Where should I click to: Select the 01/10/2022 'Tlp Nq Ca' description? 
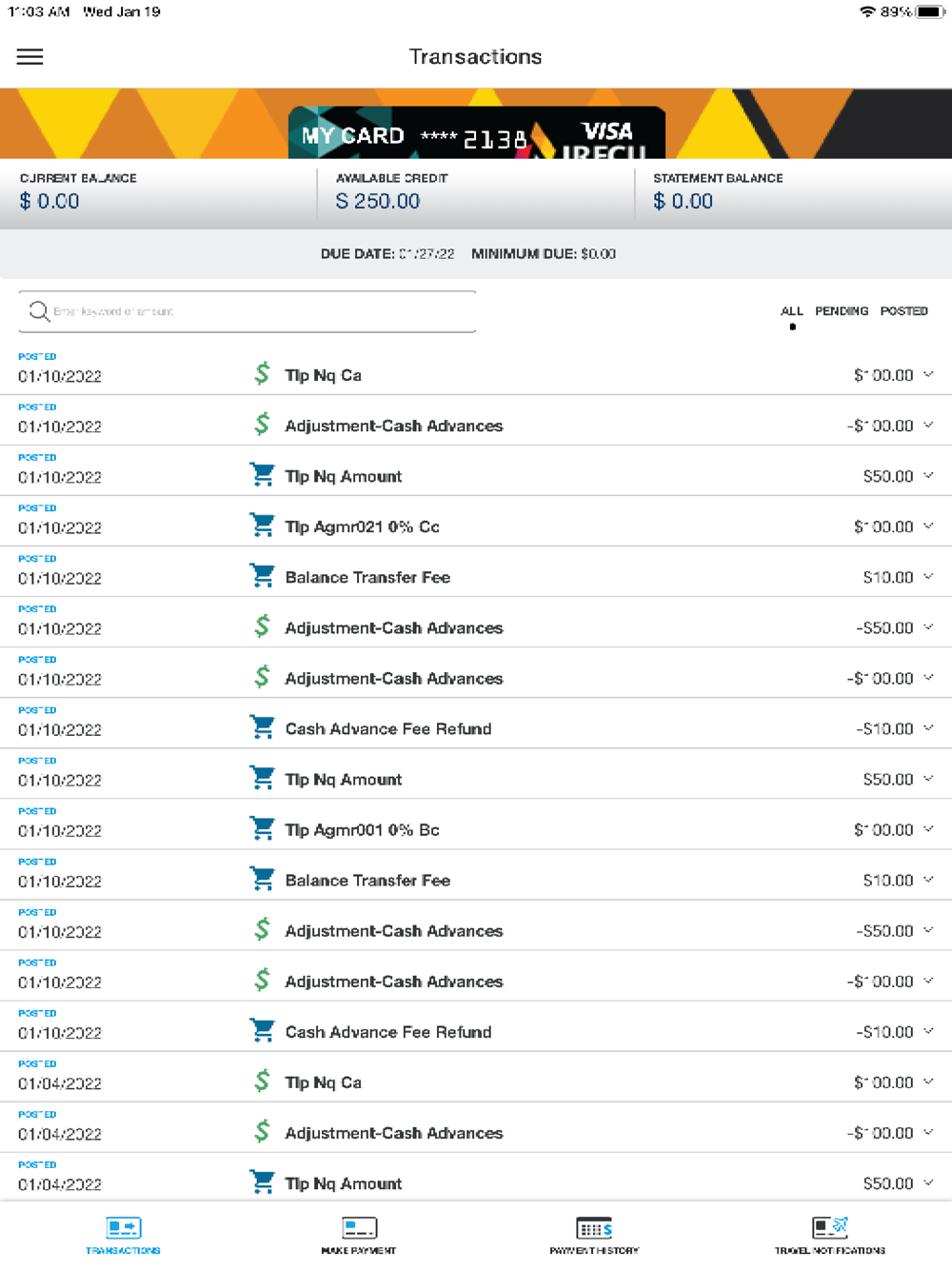click(x=323, y=375)
